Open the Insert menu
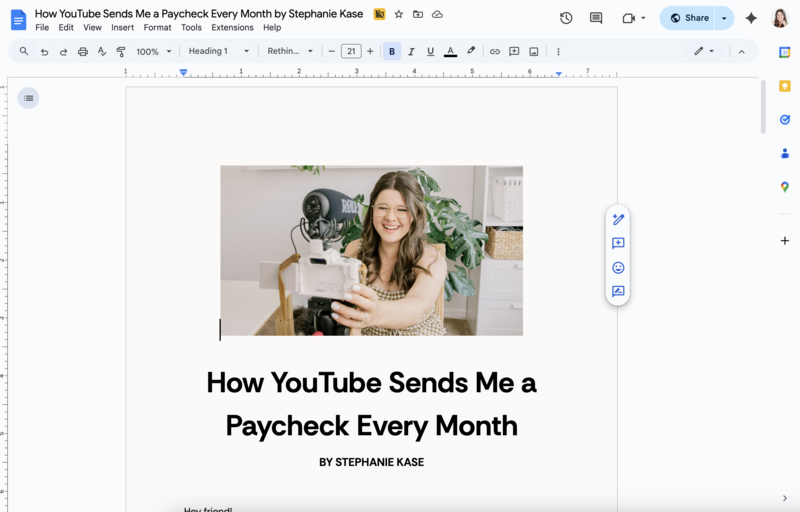Viewport: 800px width, 512px height. [x=122, y=28]
